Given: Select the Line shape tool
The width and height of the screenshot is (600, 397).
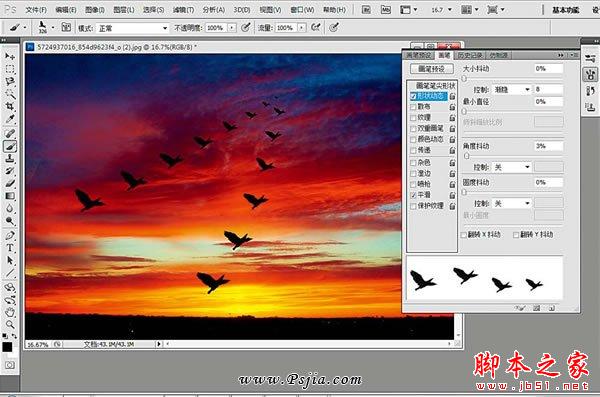Looking at the screenshot, I should click(x=10, y=273).
